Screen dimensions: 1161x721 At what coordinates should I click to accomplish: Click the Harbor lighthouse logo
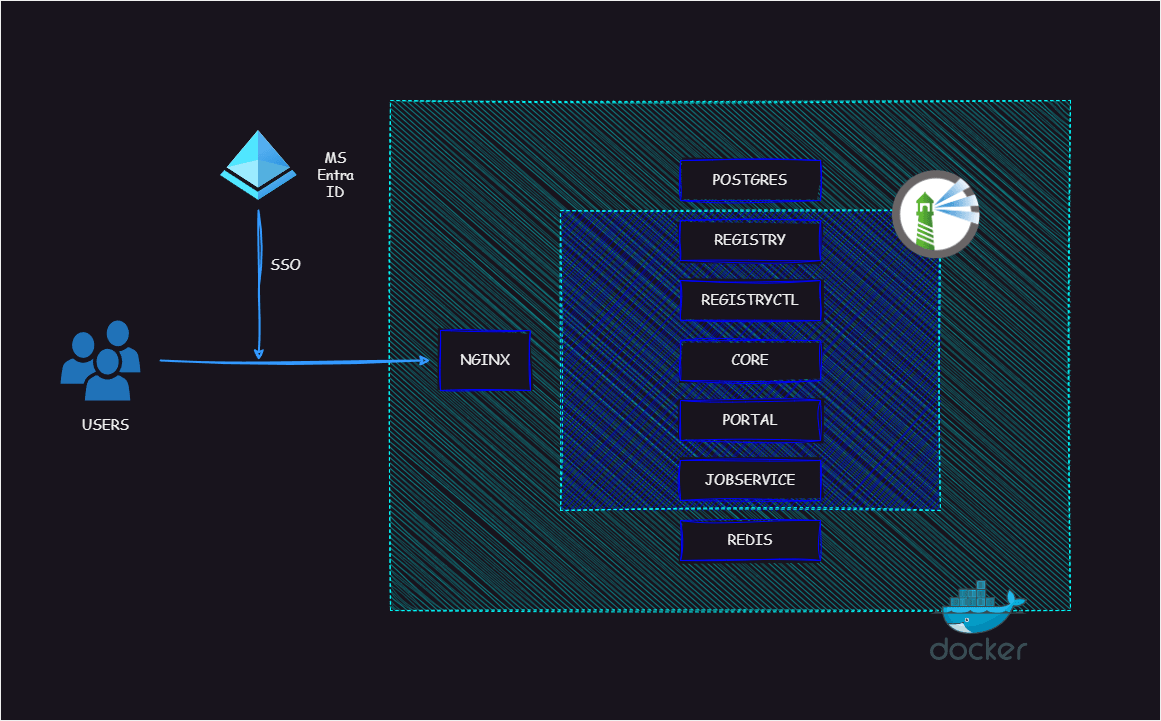point(936,214)
